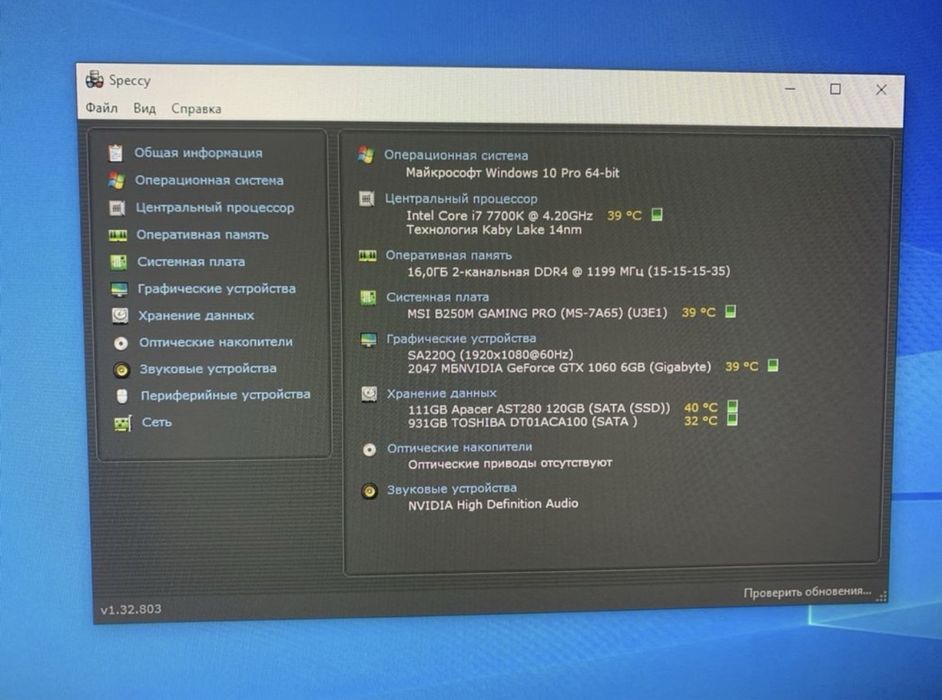This screenshot has width=942, height=700.
Task: Click the Speccy app icon in title bar
Action: (x=94, y=79)
